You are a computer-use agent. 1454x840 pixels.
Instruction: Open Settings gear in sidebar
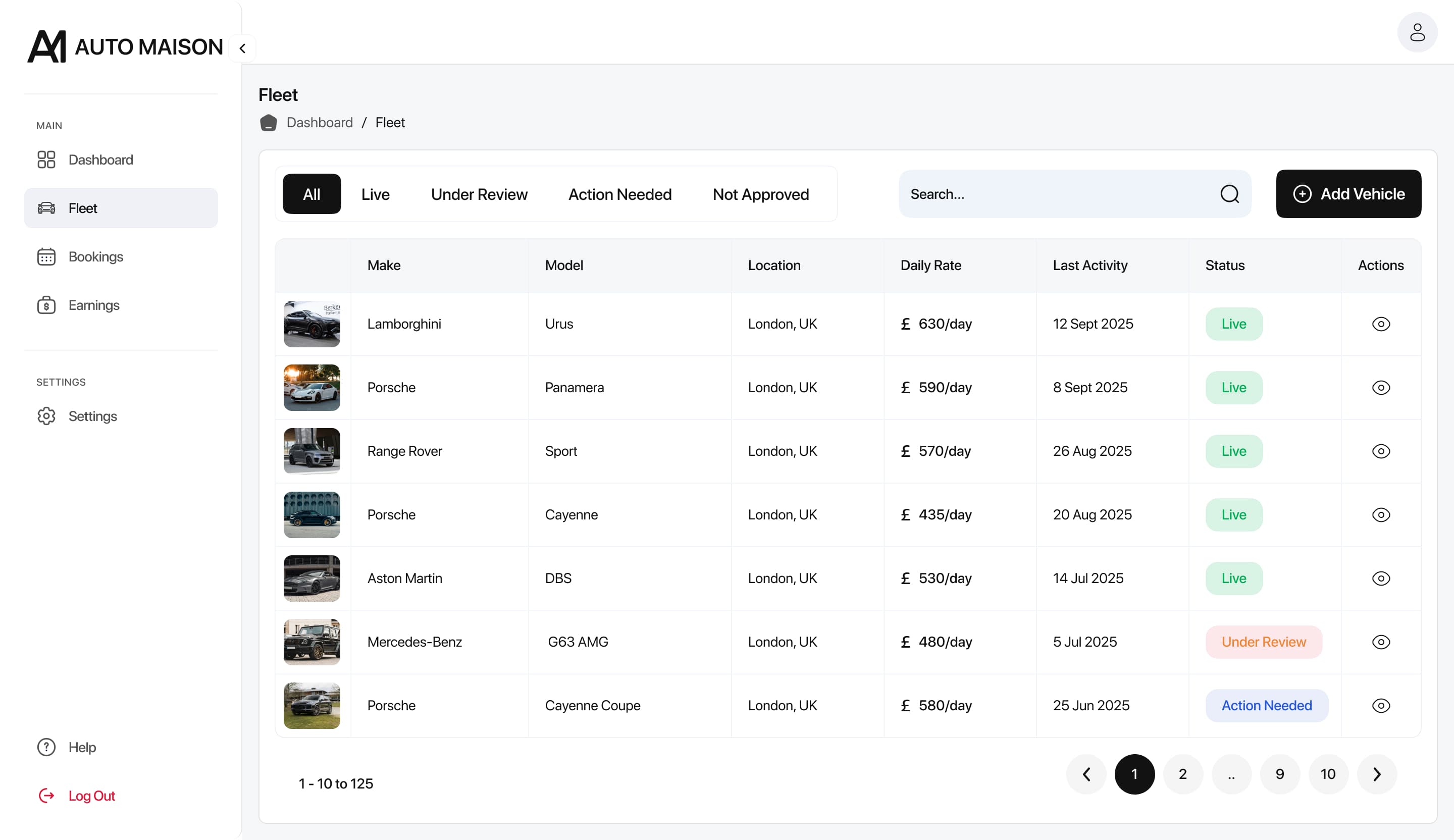point(92,416)
